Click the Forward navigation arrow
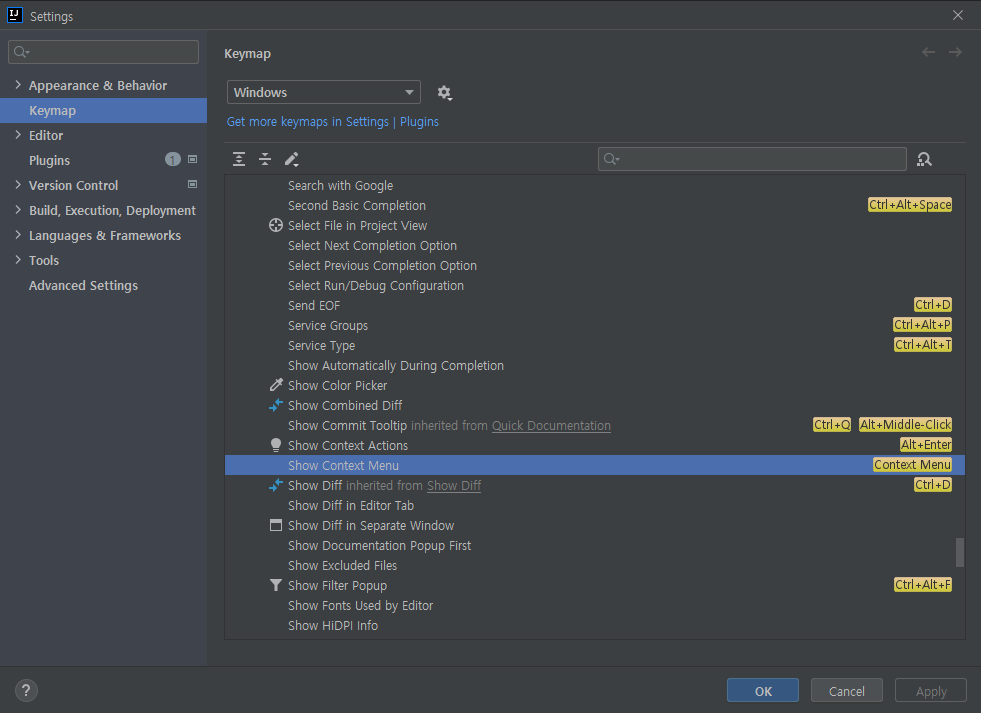The image size is (981, 713). [955, 53]
